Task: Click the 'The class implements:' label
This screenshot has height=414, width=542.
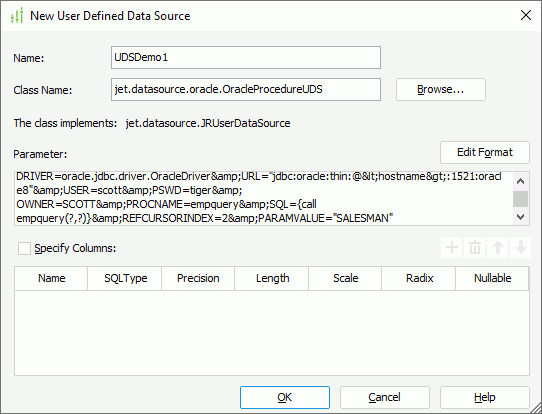Action: tap(65, 123)
